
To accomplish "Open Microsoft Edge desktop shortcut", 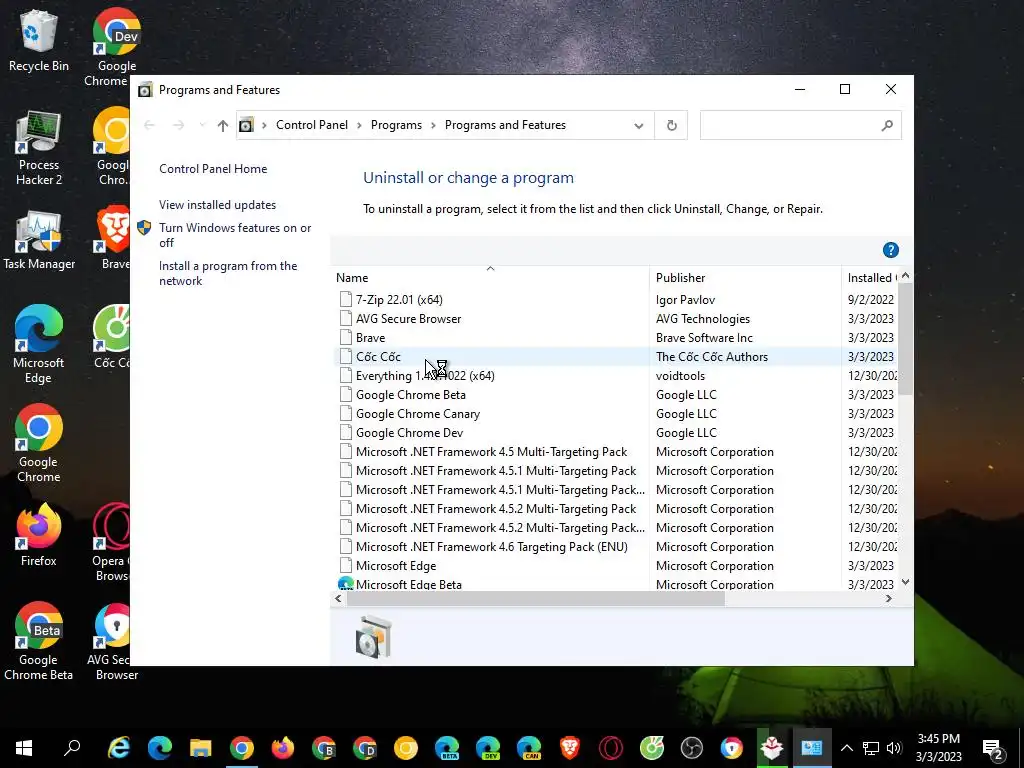I will (39, 344).
